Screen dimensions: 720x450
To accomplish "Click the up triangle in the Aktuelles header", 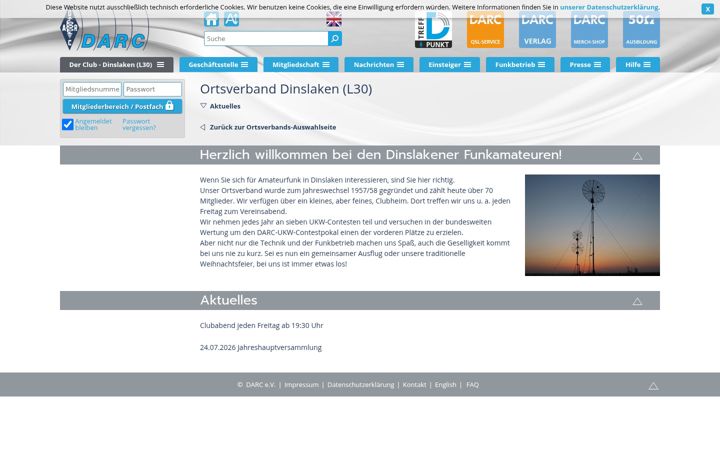I will (637, 302).
